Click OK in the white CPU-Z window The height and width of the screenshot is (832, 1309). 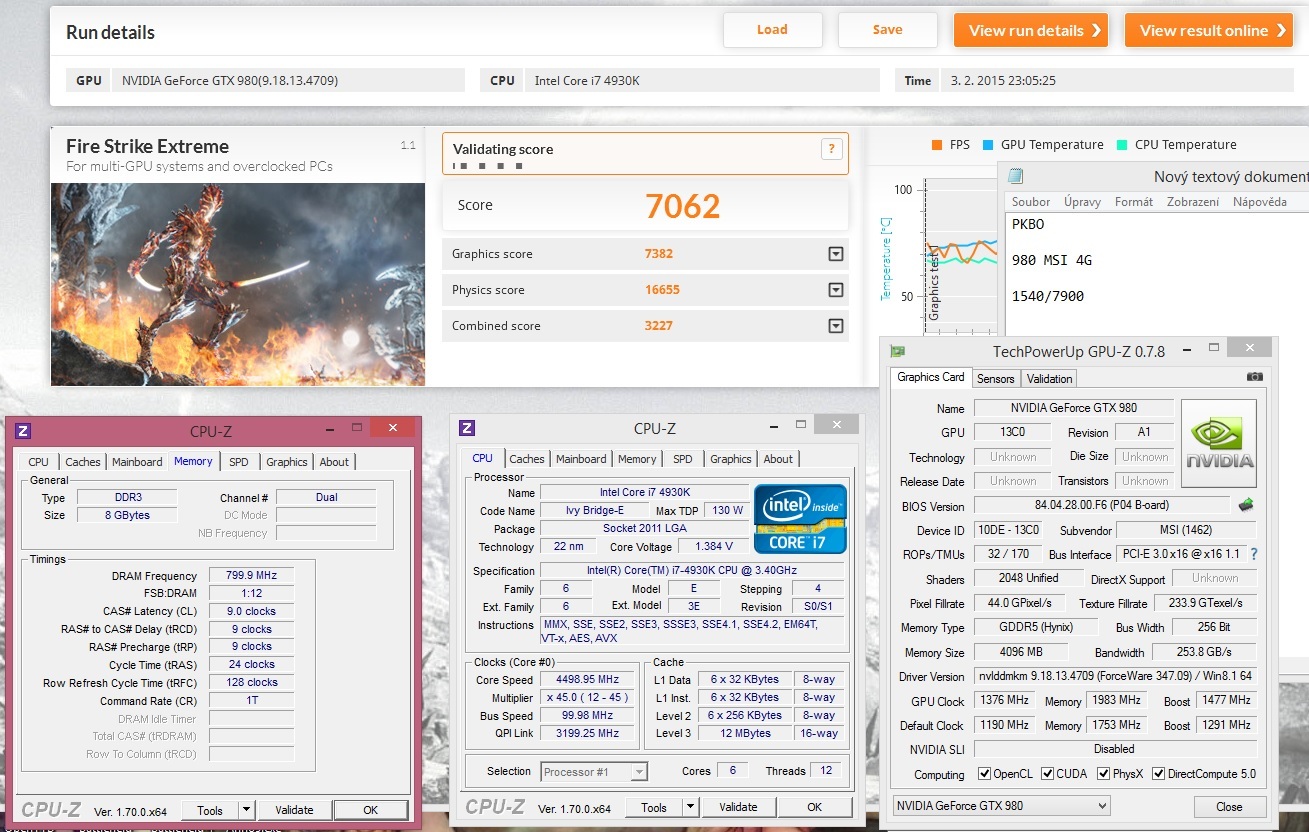click(814, 807)
